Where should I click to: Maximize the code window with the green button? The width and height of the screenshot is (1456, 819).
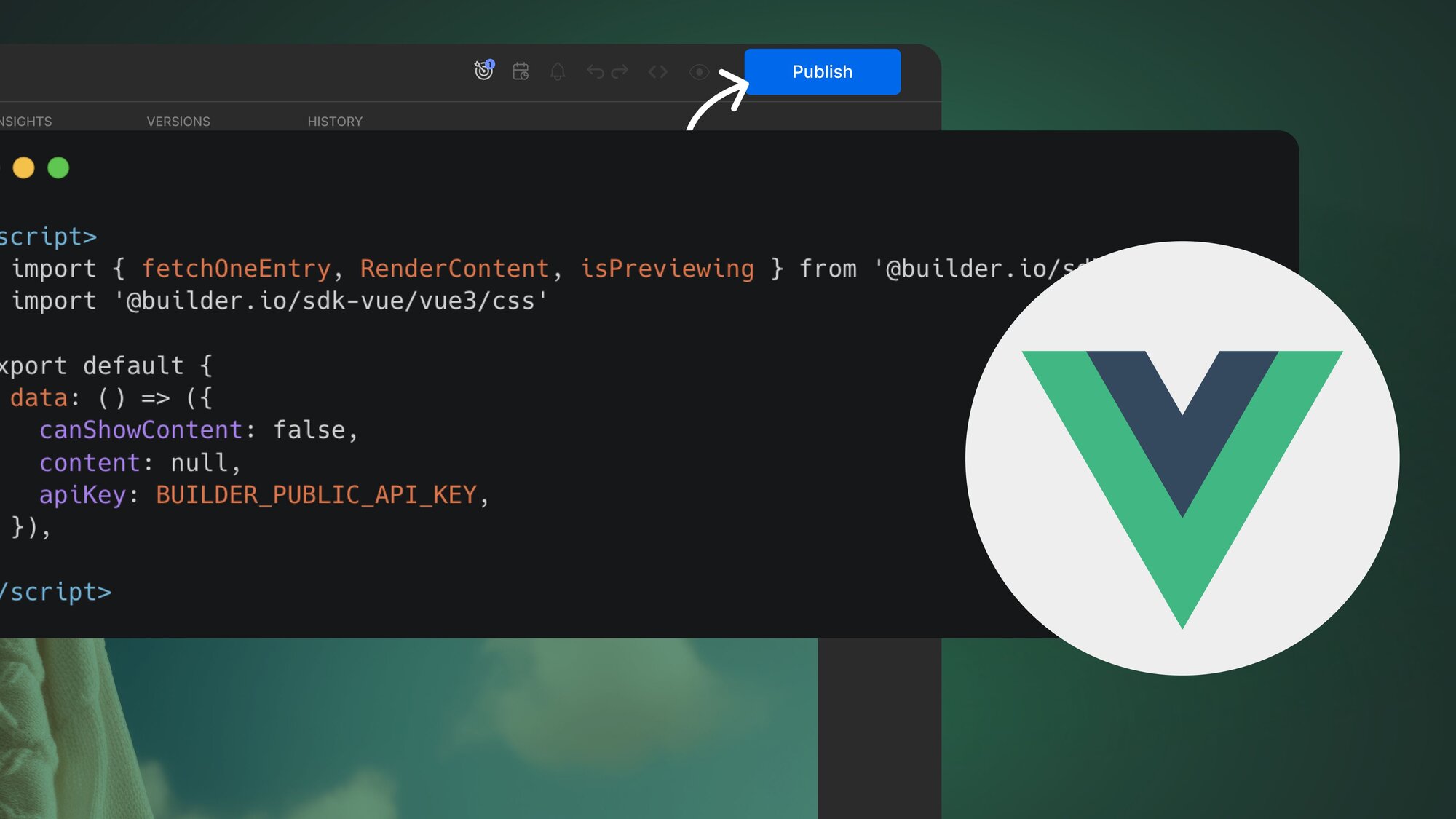pyautogui.click(x=58, y=168)
